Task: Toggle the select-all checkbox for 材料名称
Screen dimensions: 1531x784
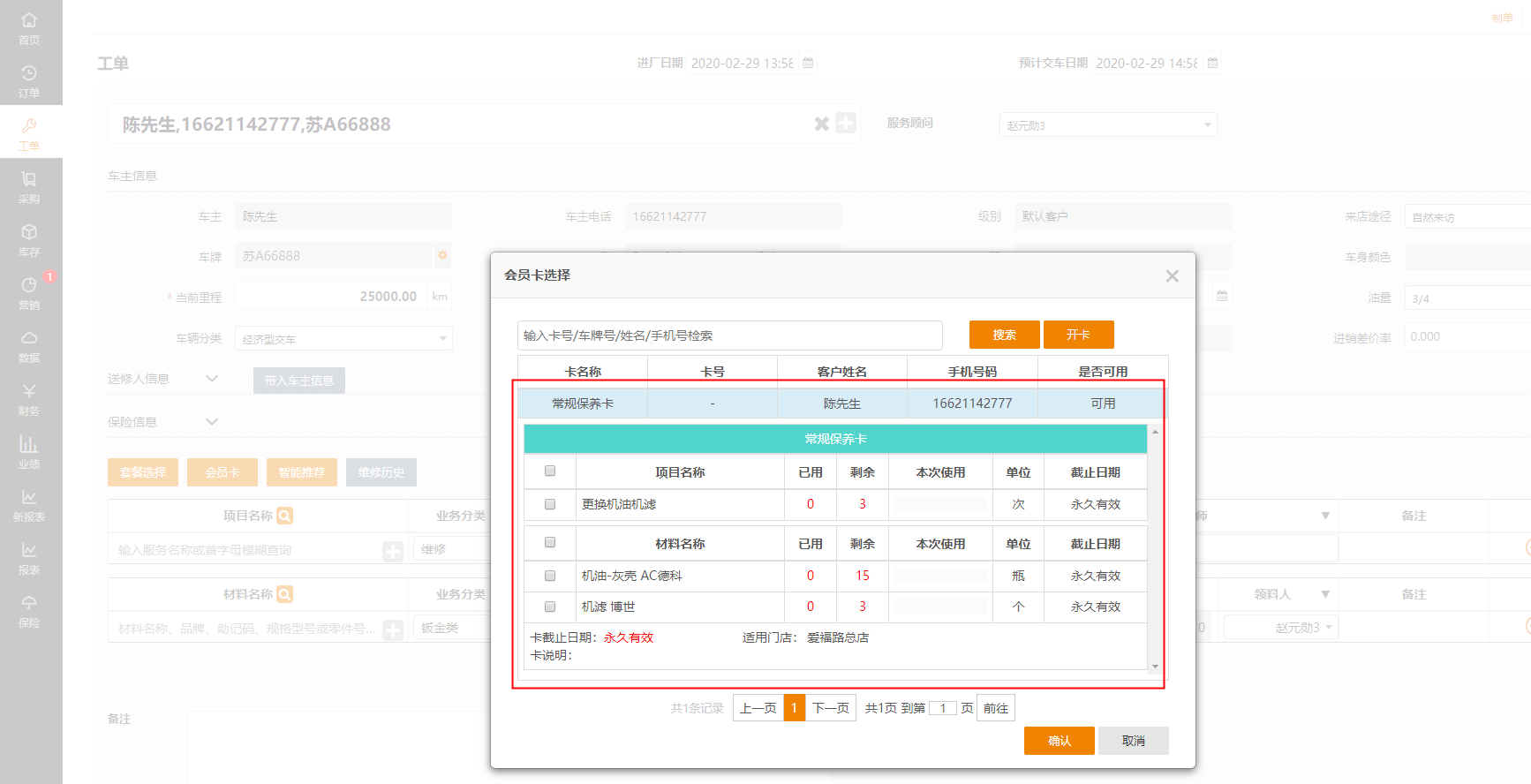Action: (550, 543)
